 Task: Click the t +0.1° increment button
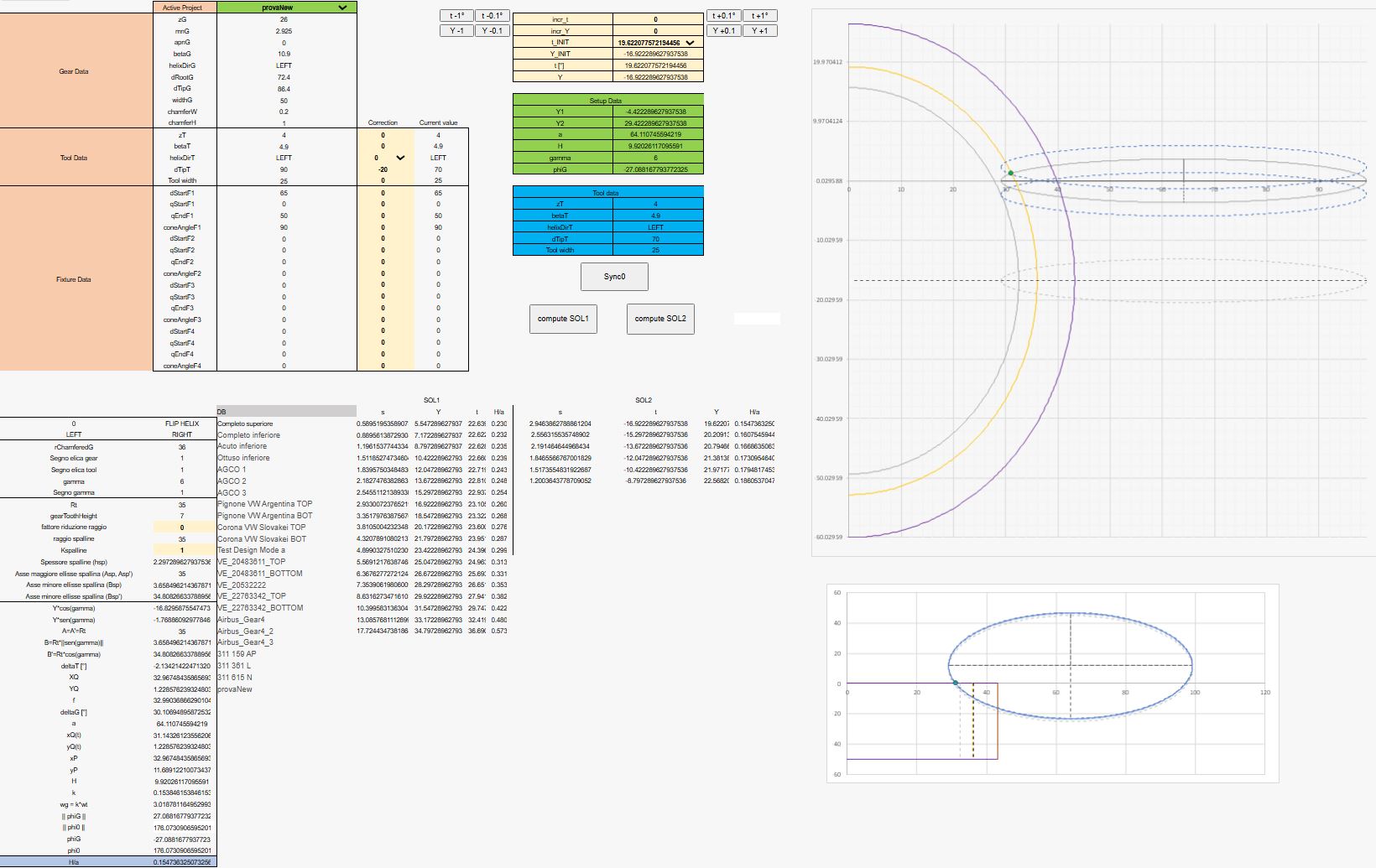pos(724,16)
